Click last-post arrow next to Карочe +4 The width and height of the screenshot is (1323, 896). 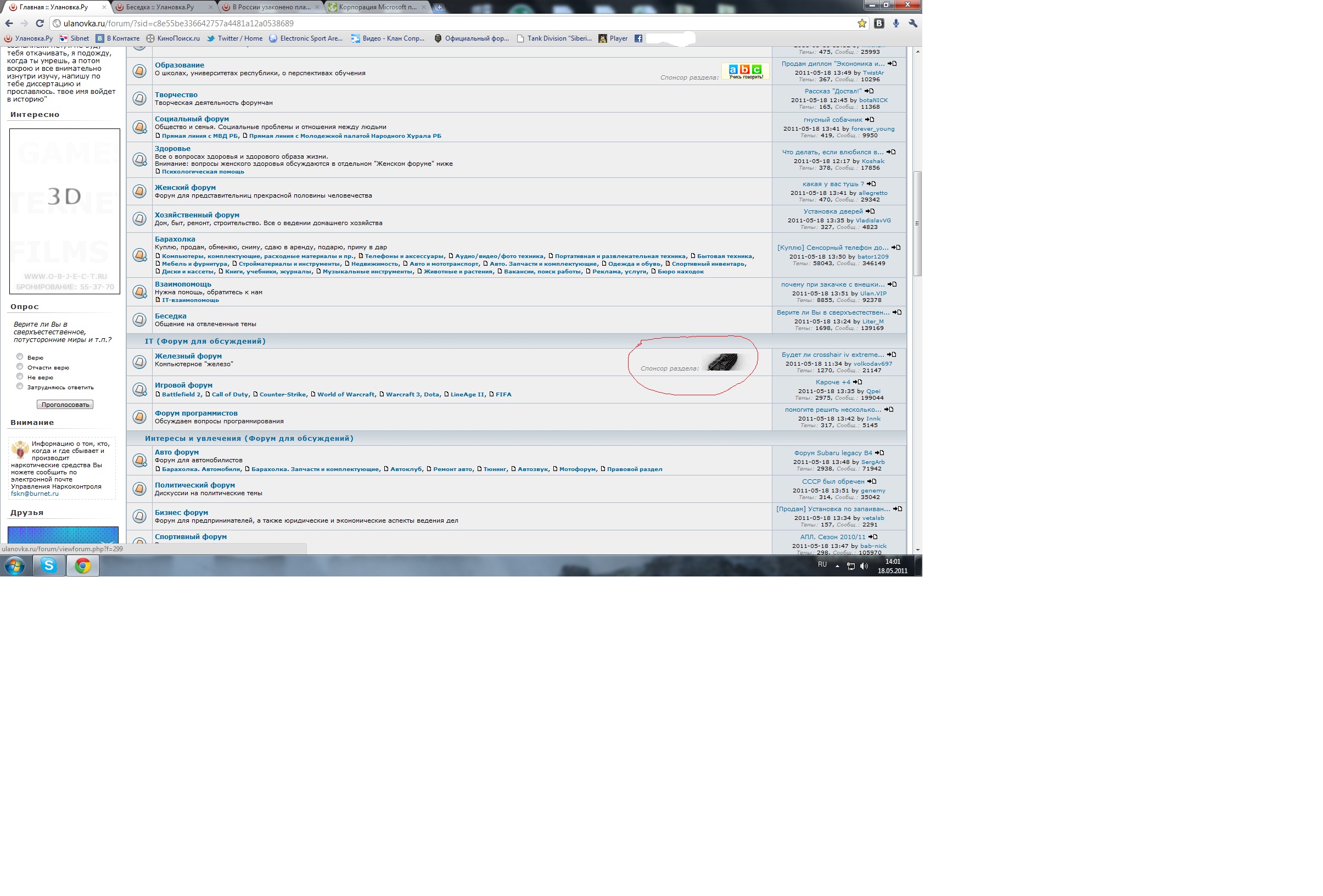pos(858,382)
